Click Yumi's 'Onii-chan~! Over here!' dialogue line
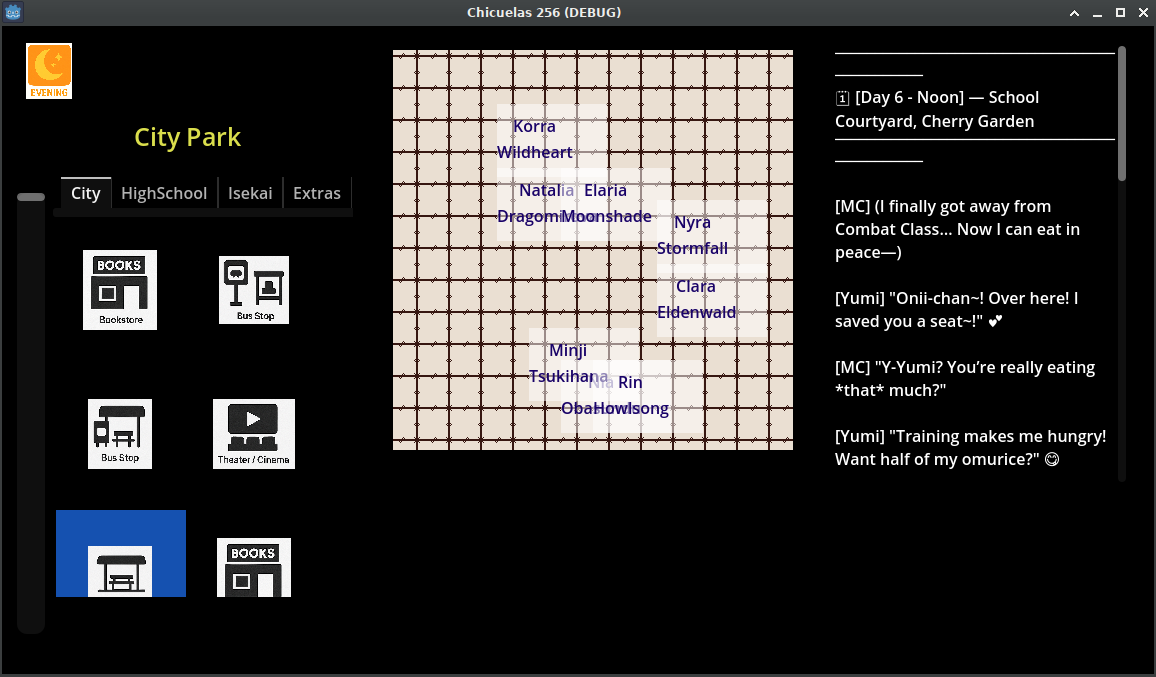The image size is (1156, 677). [x=956, y=310]
